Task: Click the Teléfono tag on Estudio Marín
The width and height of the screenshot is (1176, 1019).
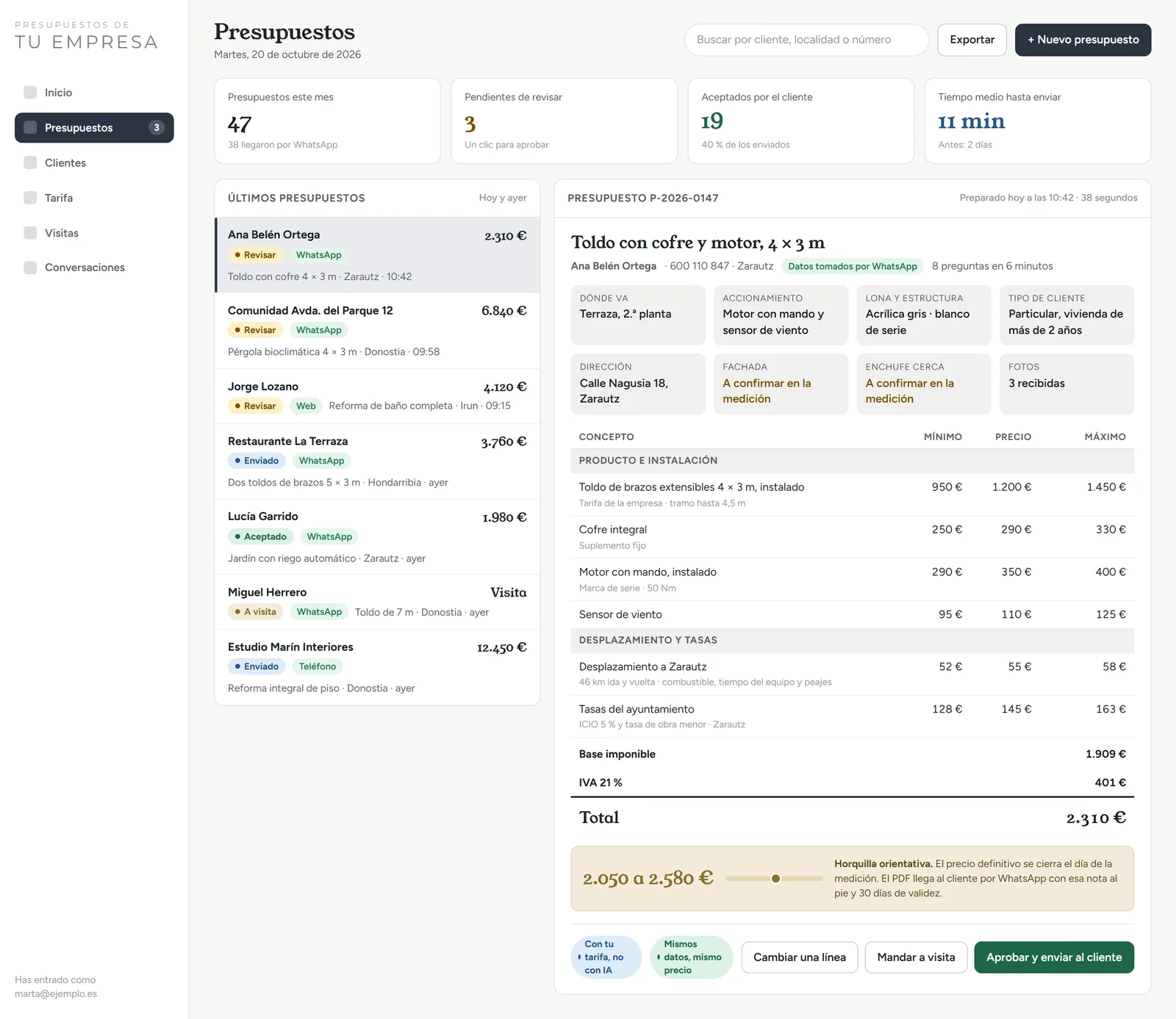Action: (x=318, y=666)
